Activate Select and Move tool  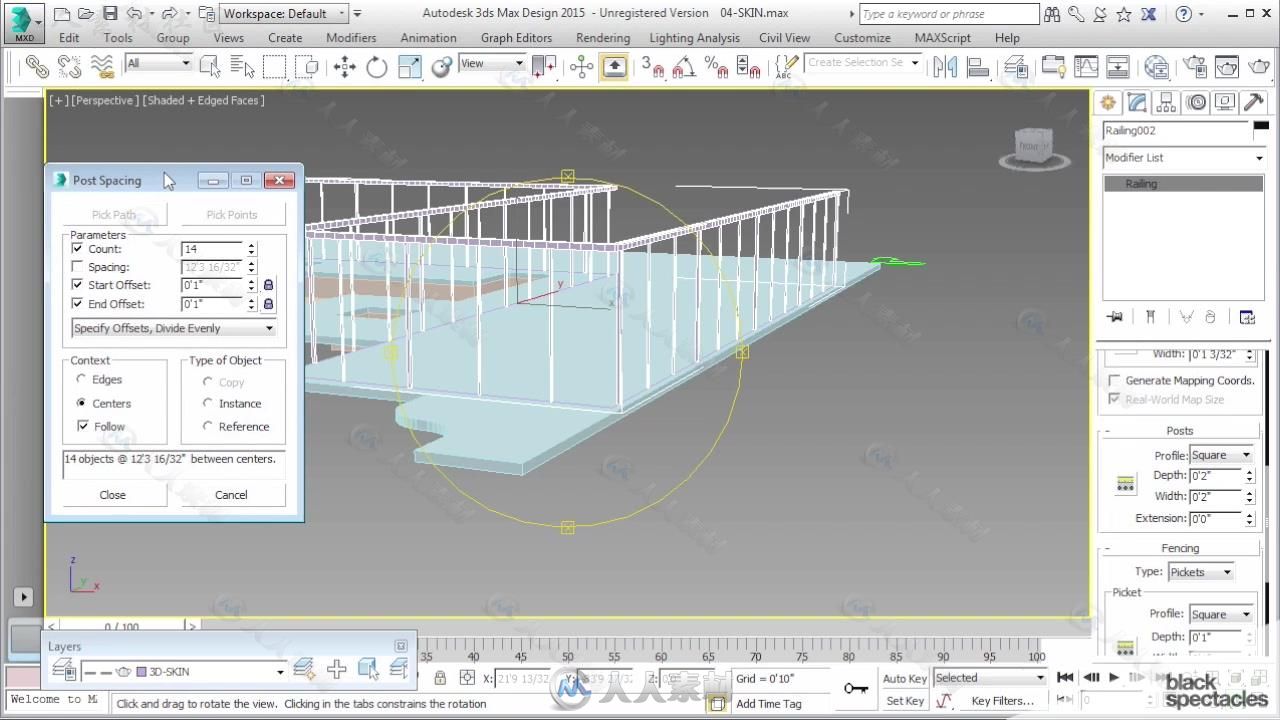click(345, 67)
